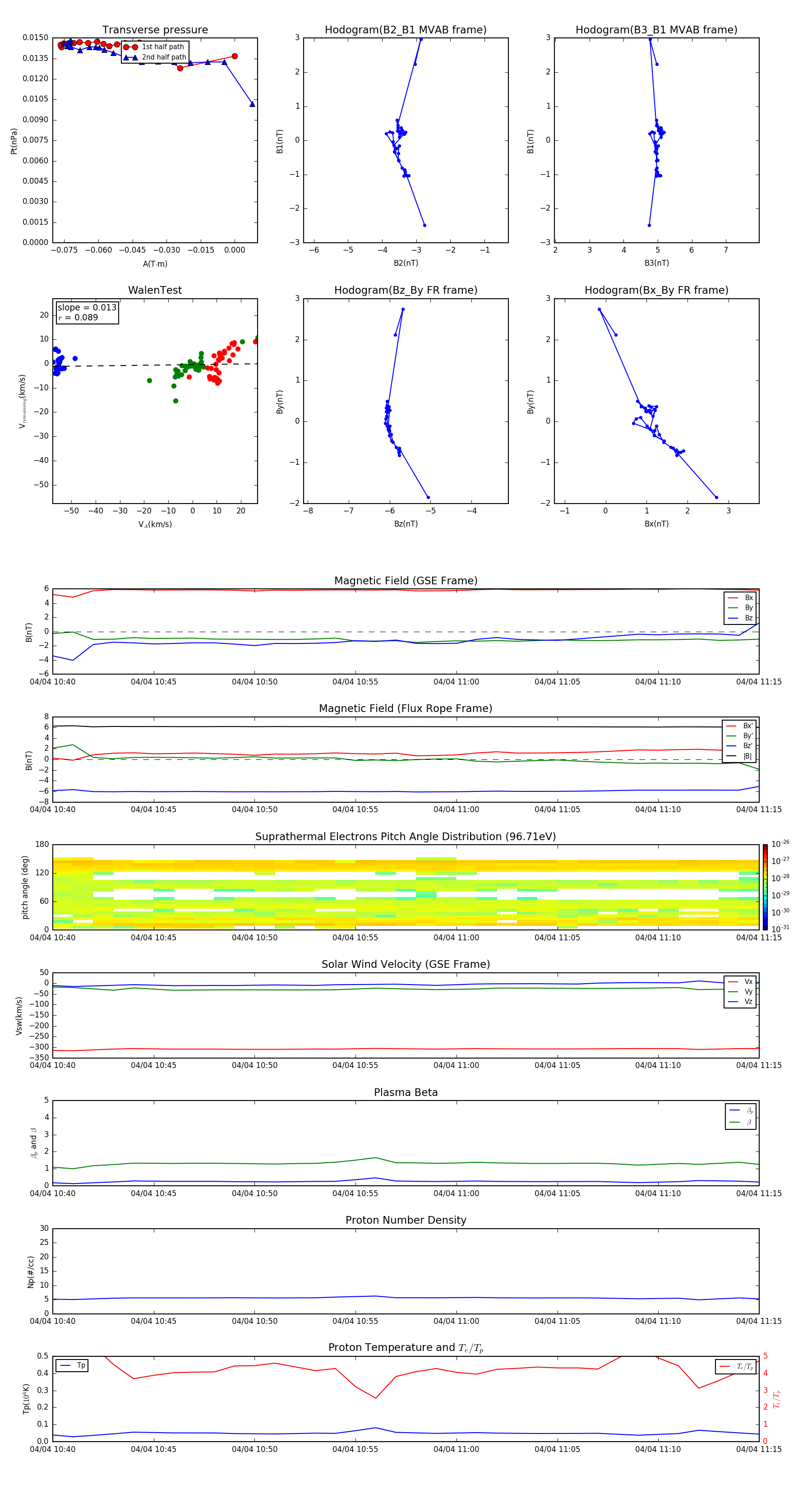This screenshot has height=1489, width=812.
Task: Click the 'A(T·m)' x-axis label
Action: [155, 264]
